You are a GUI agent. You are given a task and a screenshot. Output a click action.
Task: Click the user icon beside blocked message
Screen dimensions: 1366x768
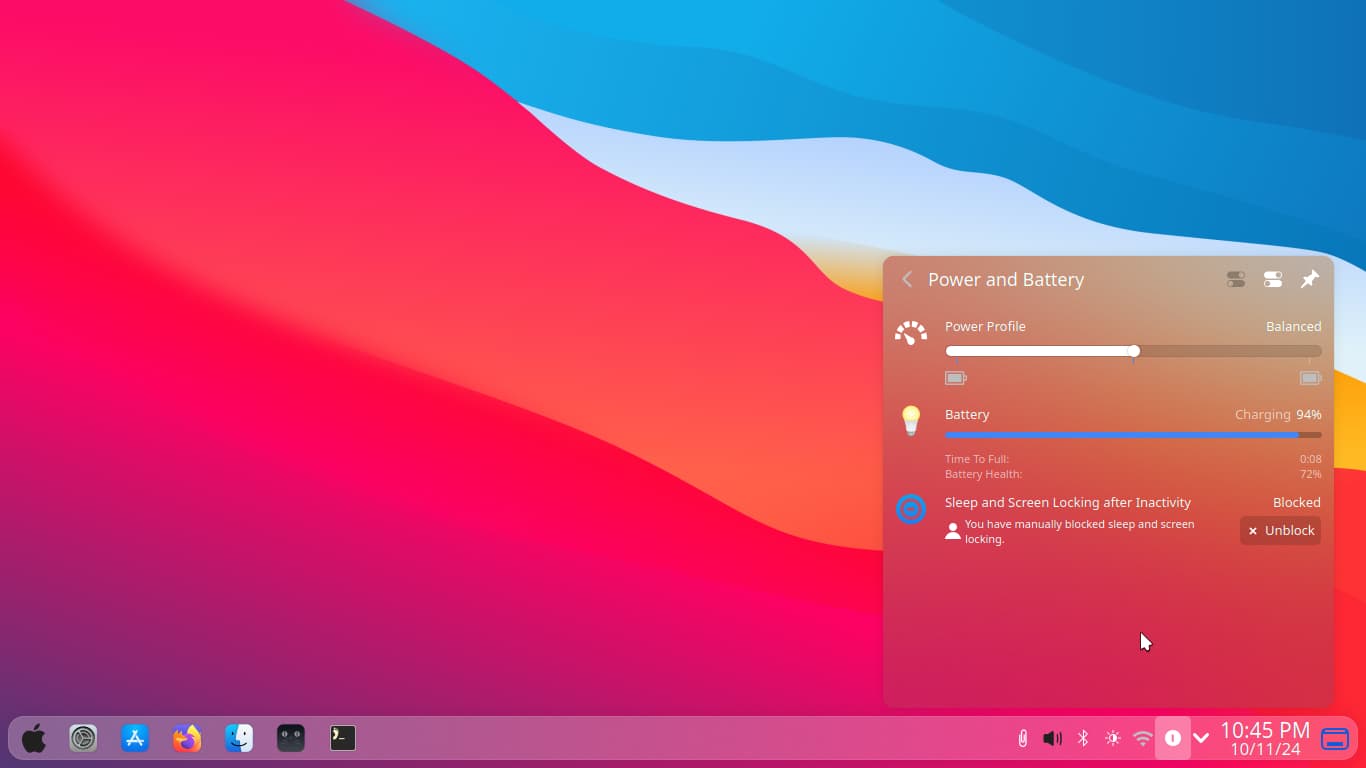coord(953,532)
